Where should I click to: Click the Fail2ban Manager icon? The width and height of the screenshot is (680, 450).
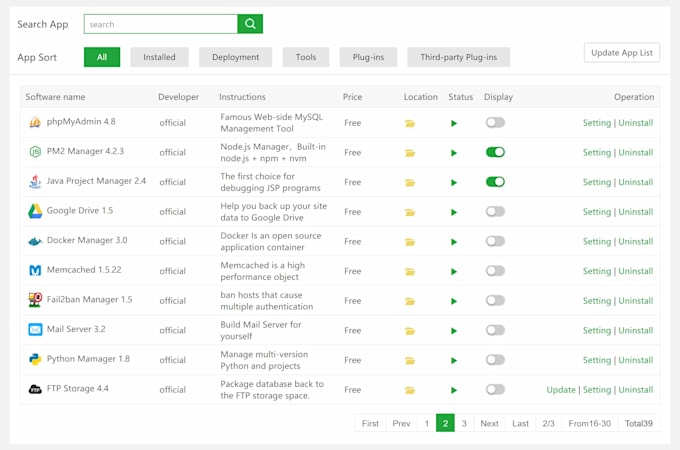tap(35, 300)
